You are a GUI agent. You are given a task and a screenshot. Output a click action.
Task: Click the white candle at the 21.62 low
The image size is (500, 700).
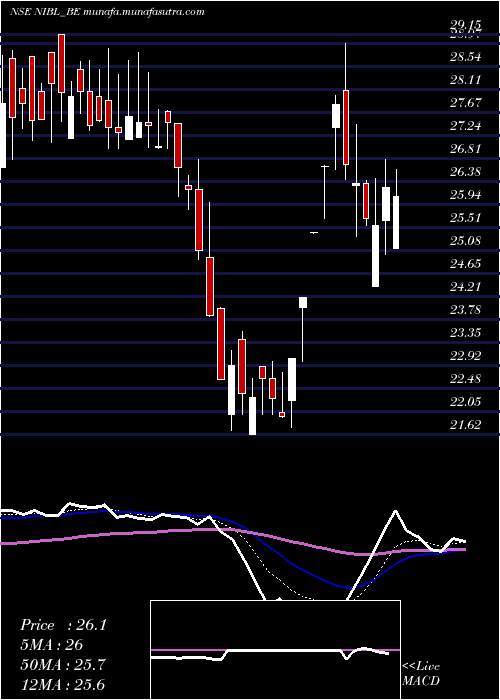coord(252,415)
